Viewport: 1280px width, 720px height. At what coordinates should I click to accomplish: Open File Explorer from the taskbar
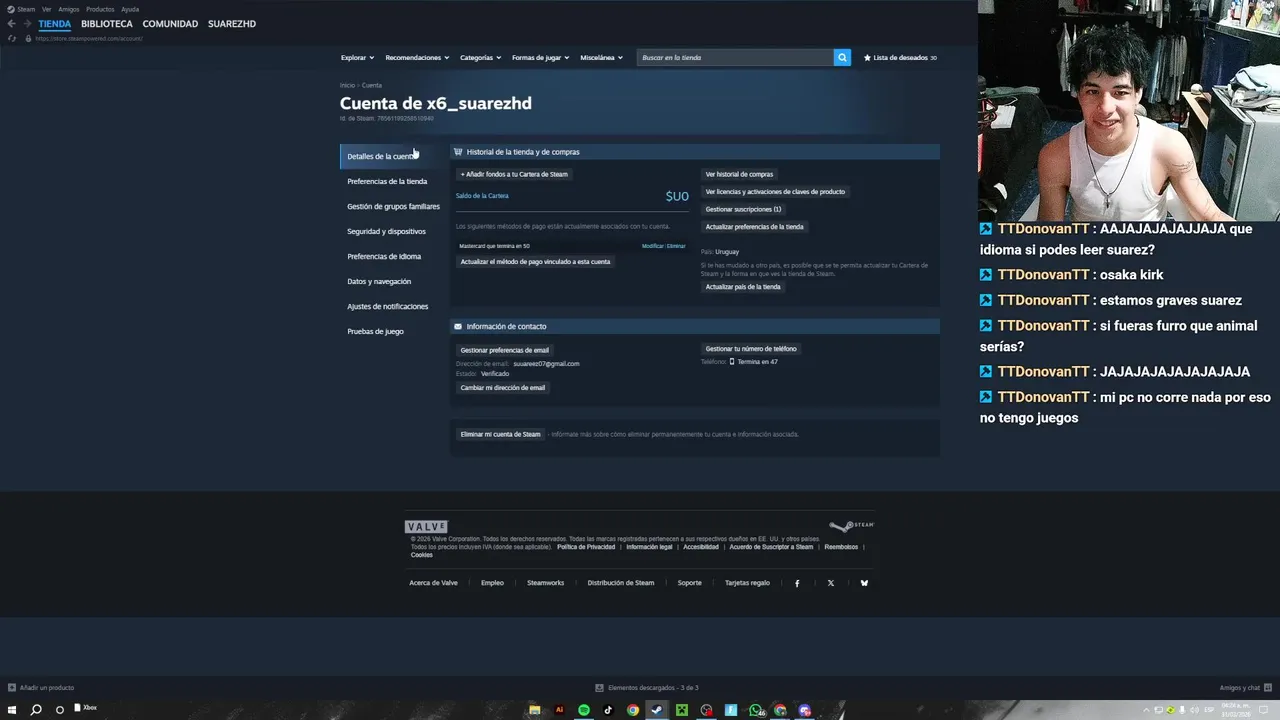pyautogui.click(x=535, y=710)
